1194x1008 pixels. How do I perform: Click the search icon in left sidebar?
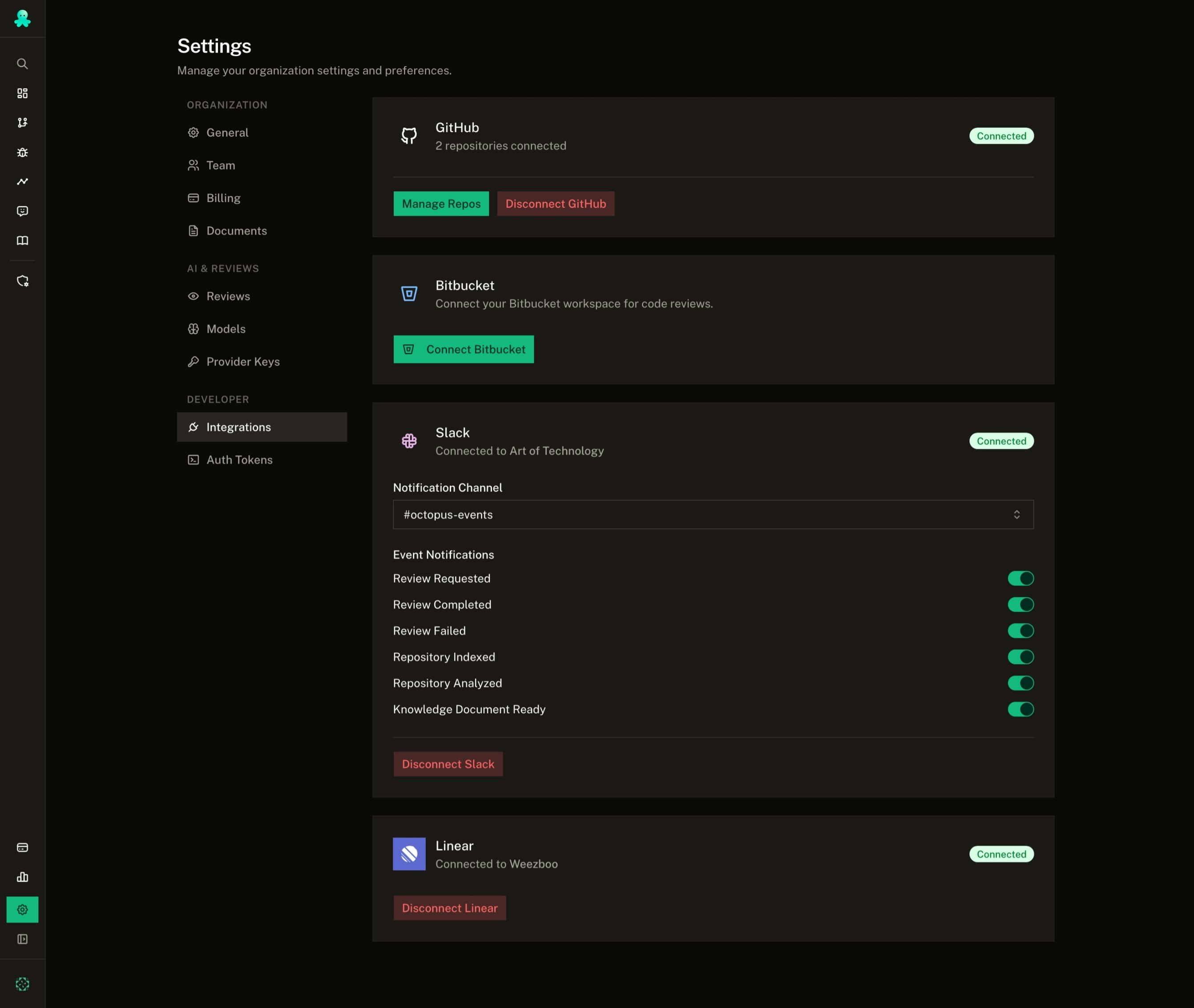22,64
